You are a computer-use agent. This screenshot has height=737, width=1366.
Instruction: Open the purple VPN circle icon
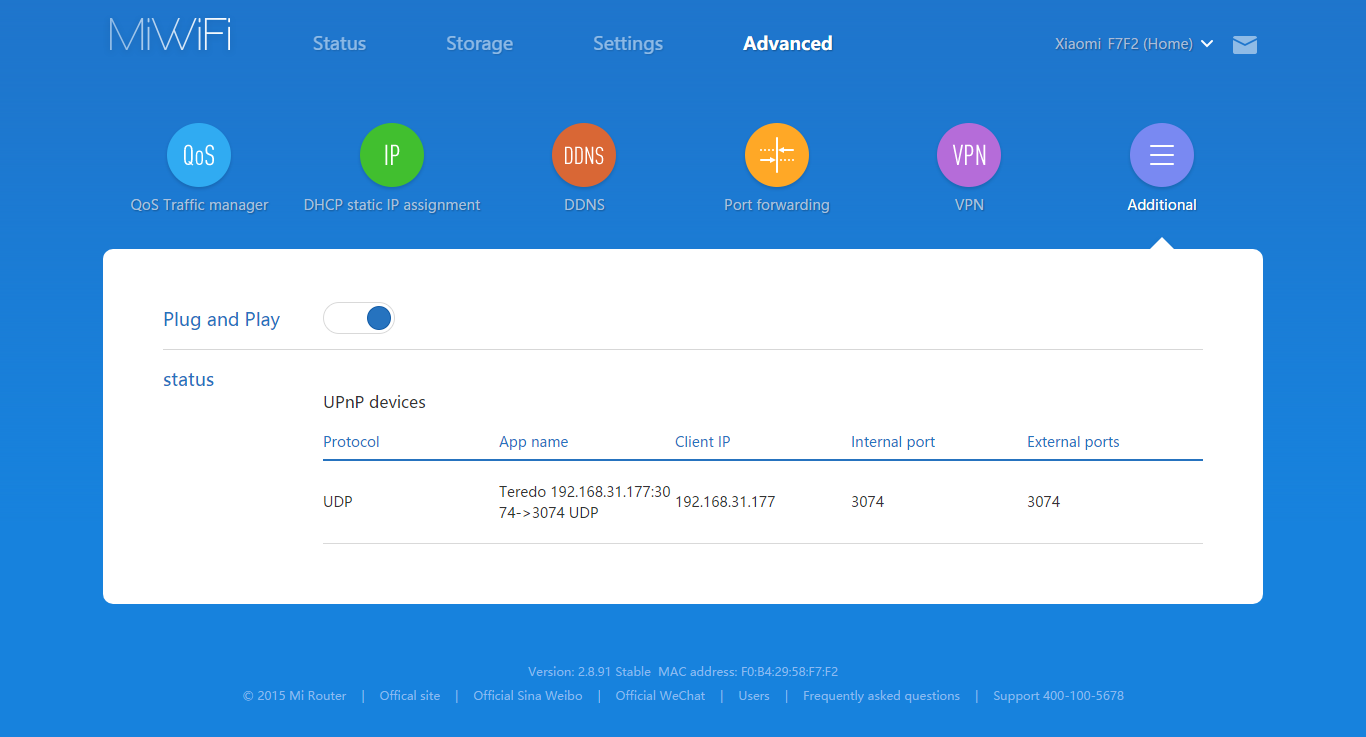969,155
